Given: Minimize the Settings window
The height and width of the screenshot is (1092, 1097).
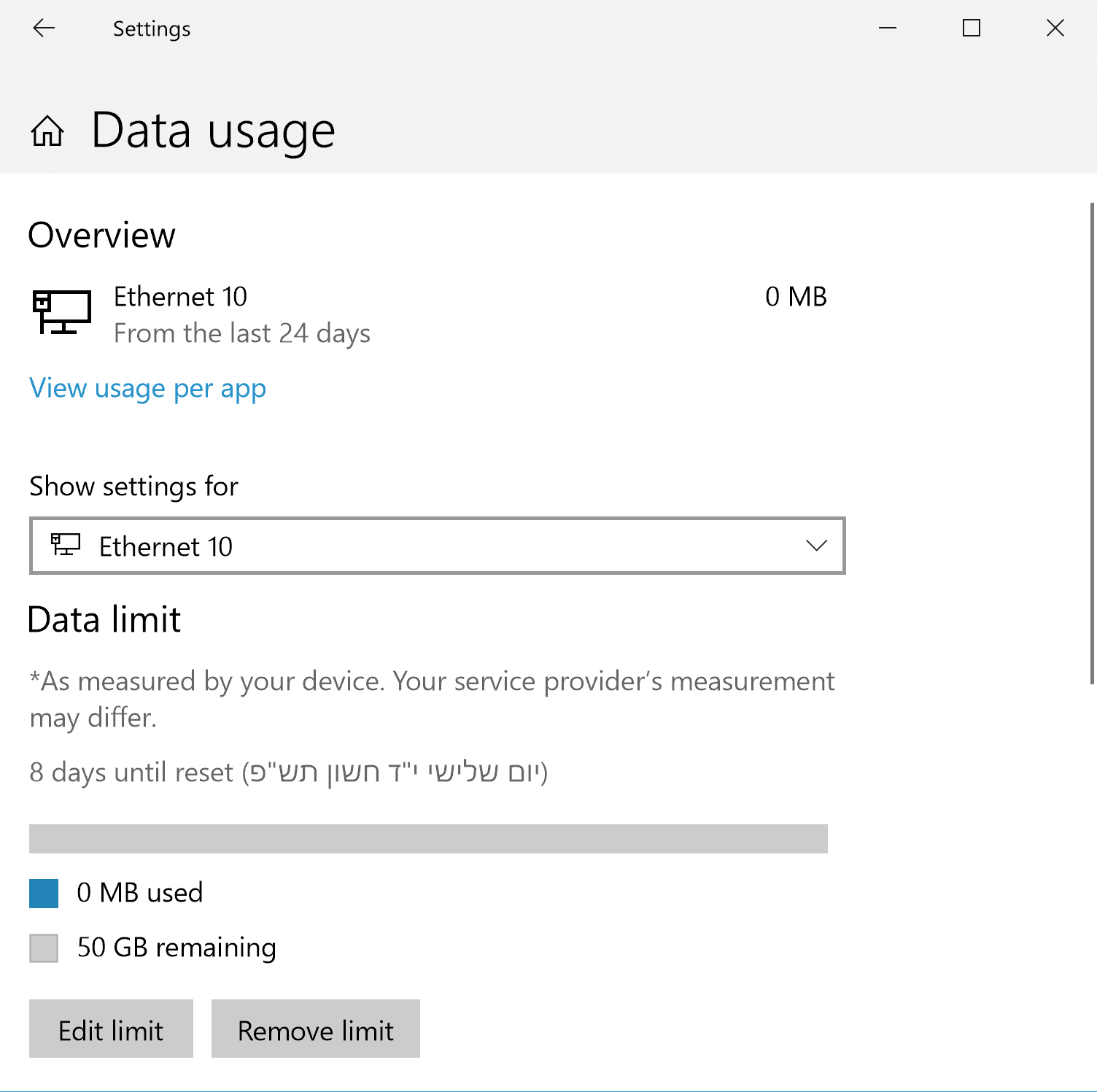Looking at the screenshot, I should pyautogui.click(x=888, y=28).
